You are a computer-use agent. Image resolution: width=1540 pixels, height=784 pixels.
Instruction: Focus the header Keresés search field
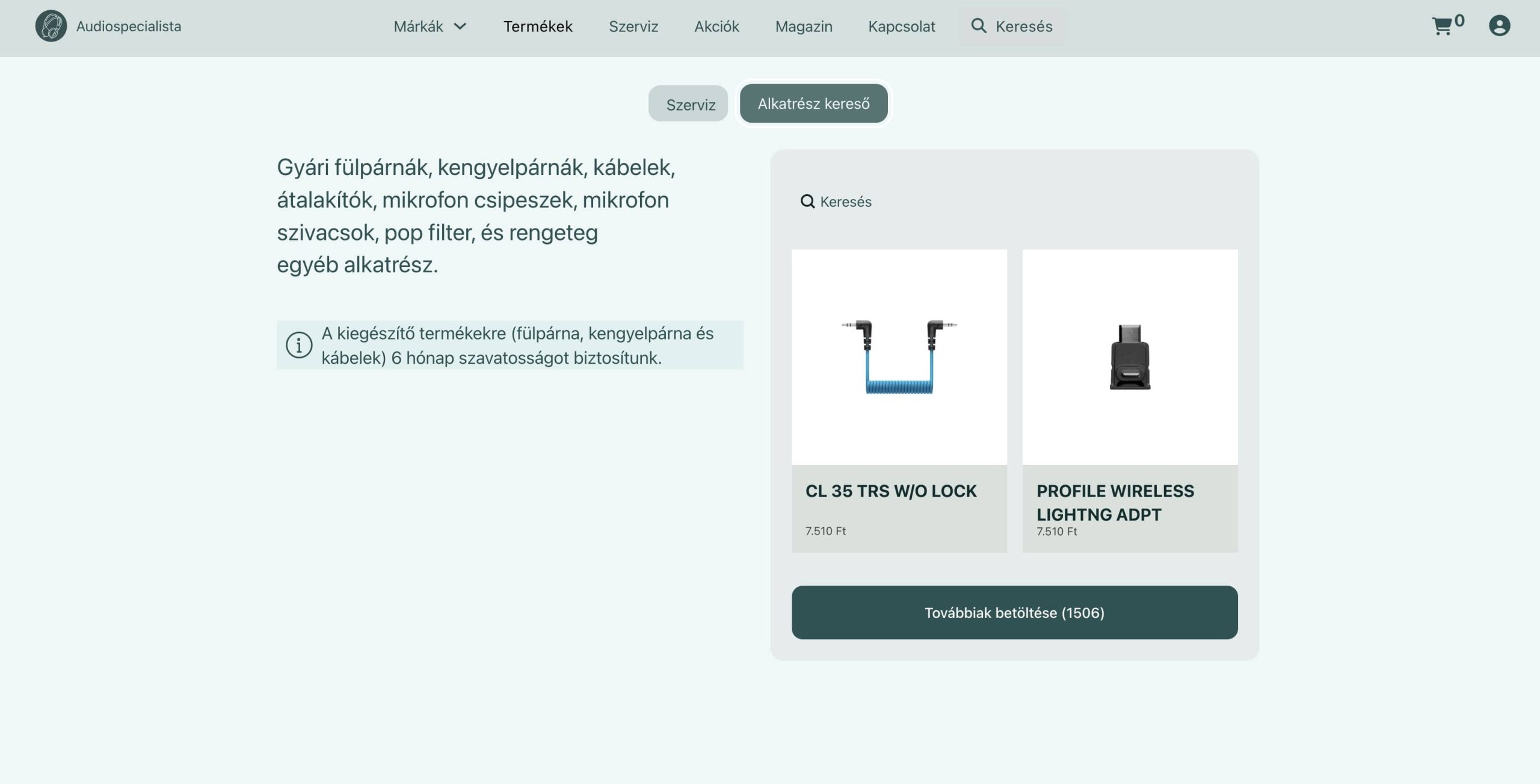(1012, 26)
